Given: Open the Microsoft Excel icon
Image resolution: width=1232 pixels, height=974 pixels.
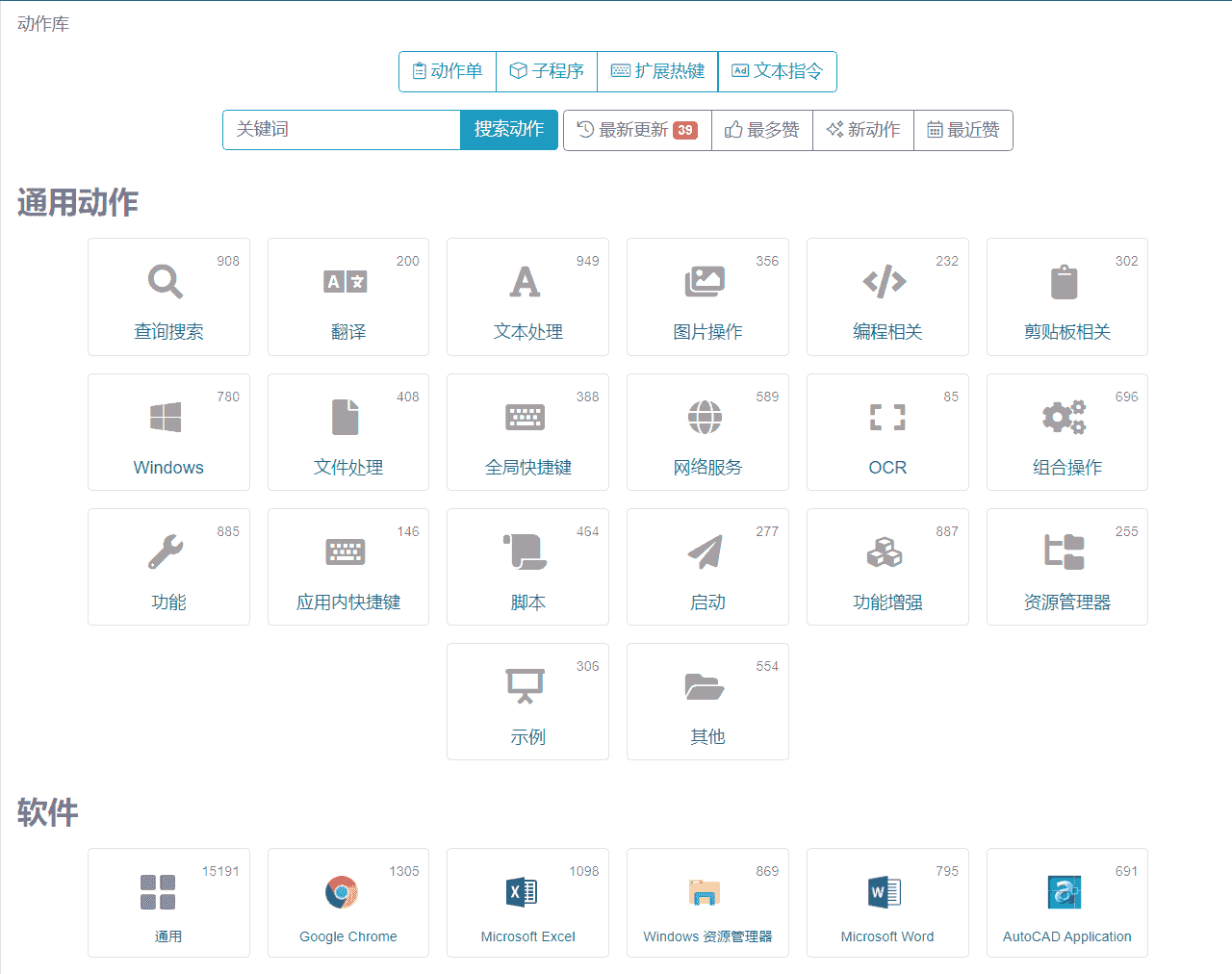Looking at the screenshot, I should [522, 892].
